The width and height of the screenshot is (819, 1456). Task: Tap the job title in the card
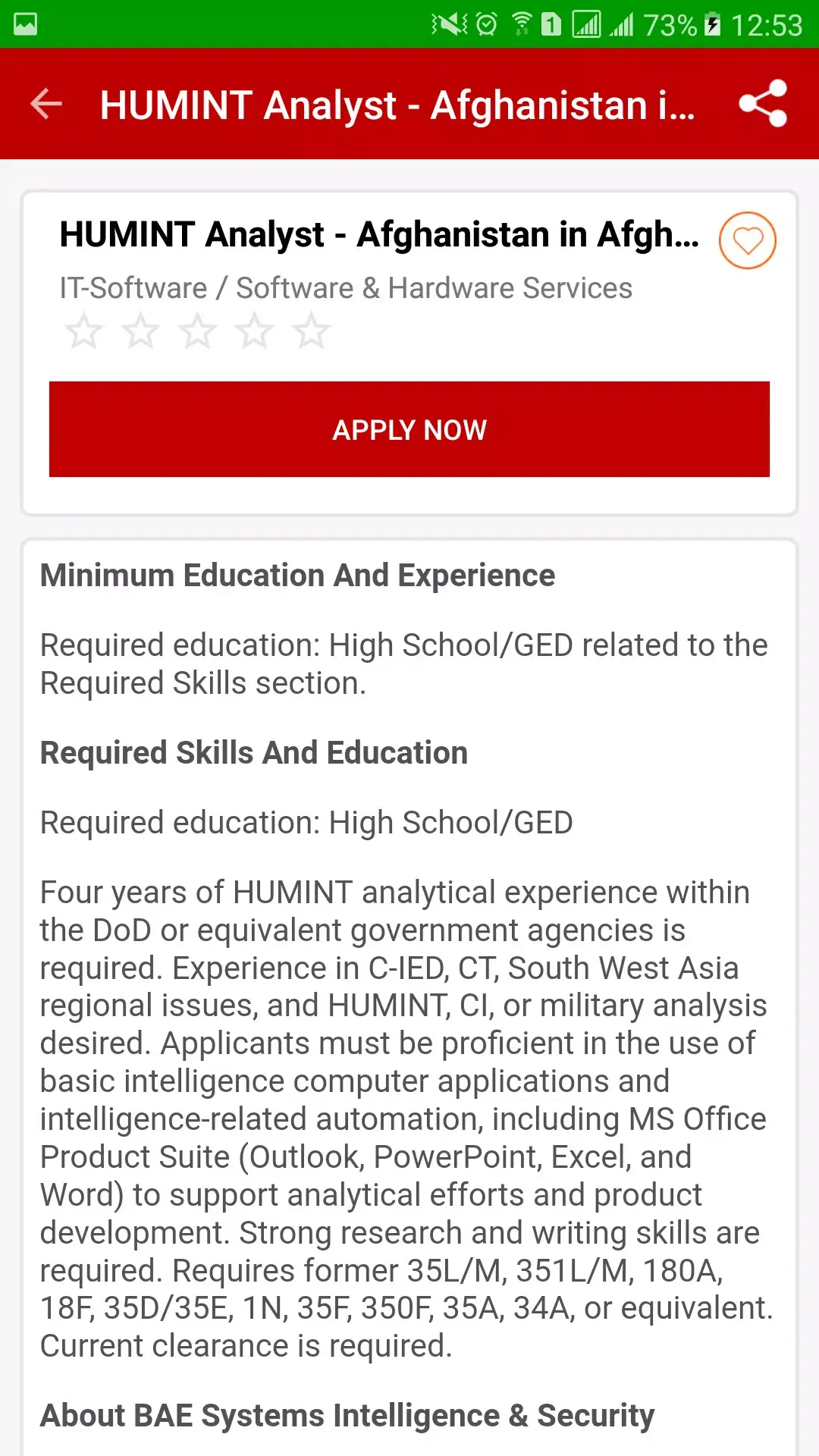(x=379, y=235)
